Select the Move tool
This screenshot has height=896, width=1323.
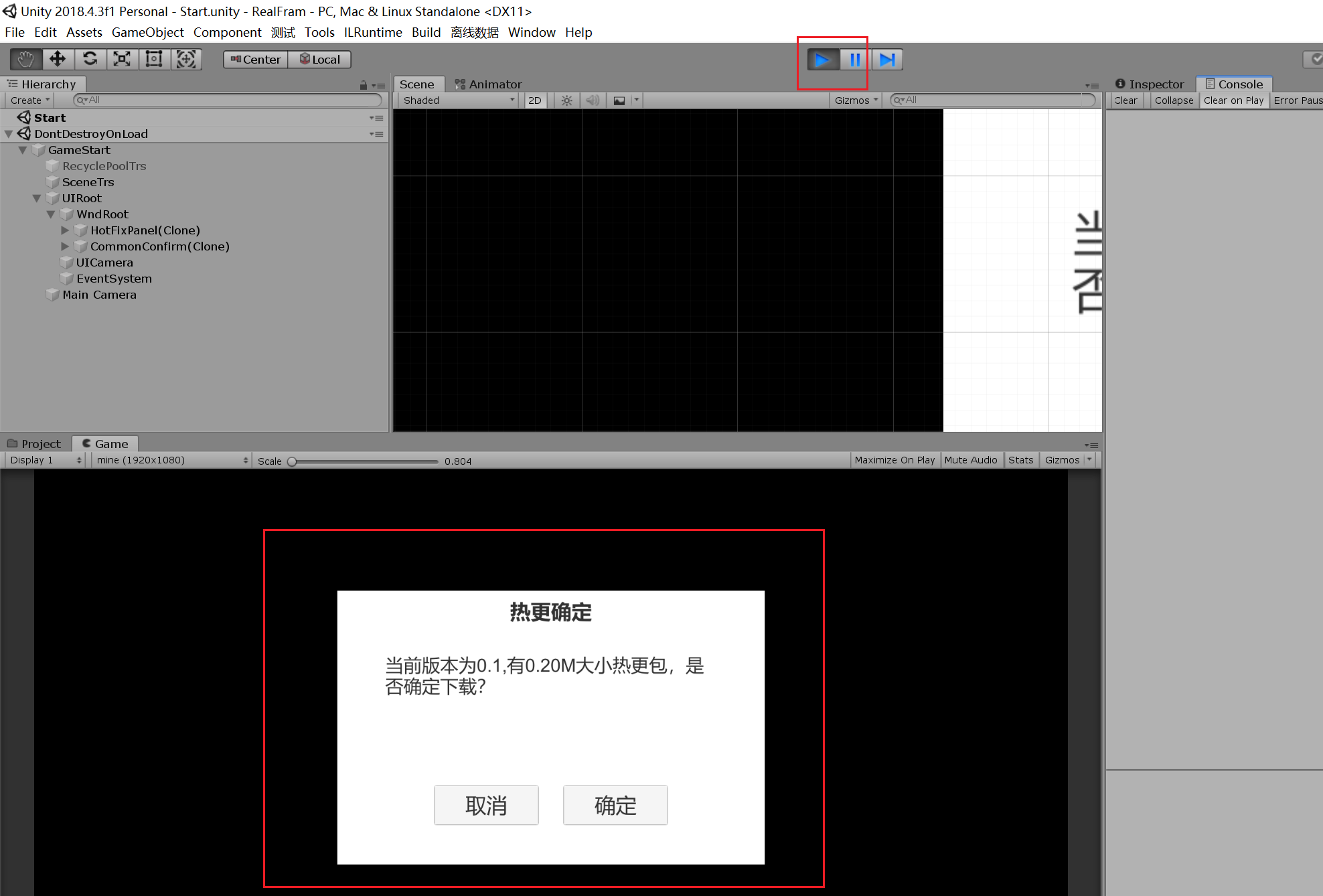pyautogui.click(x=58, y=60)
